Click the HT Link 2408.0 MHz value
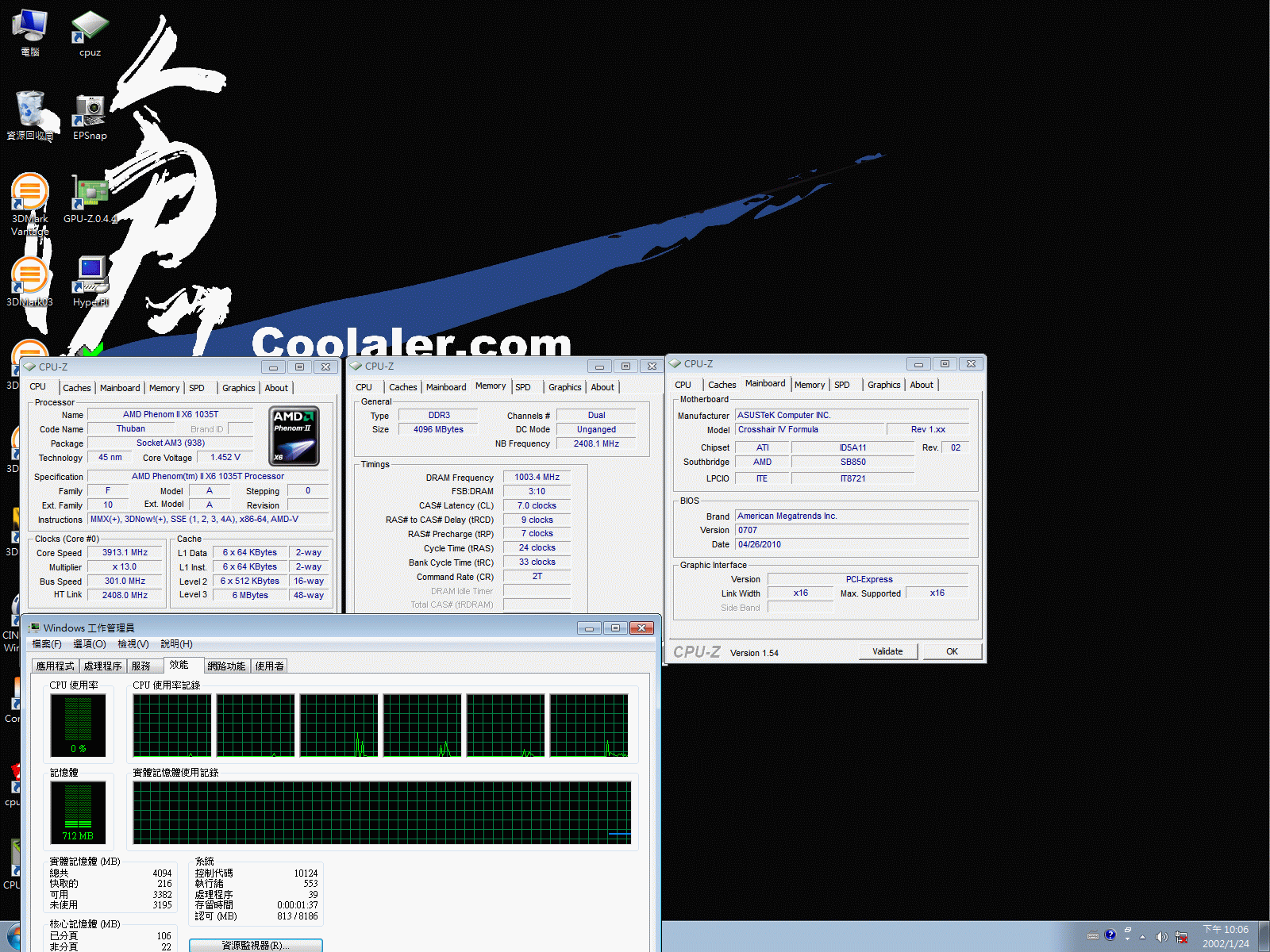This screenshot has width=1270, height=952. [x=125, y=596]
